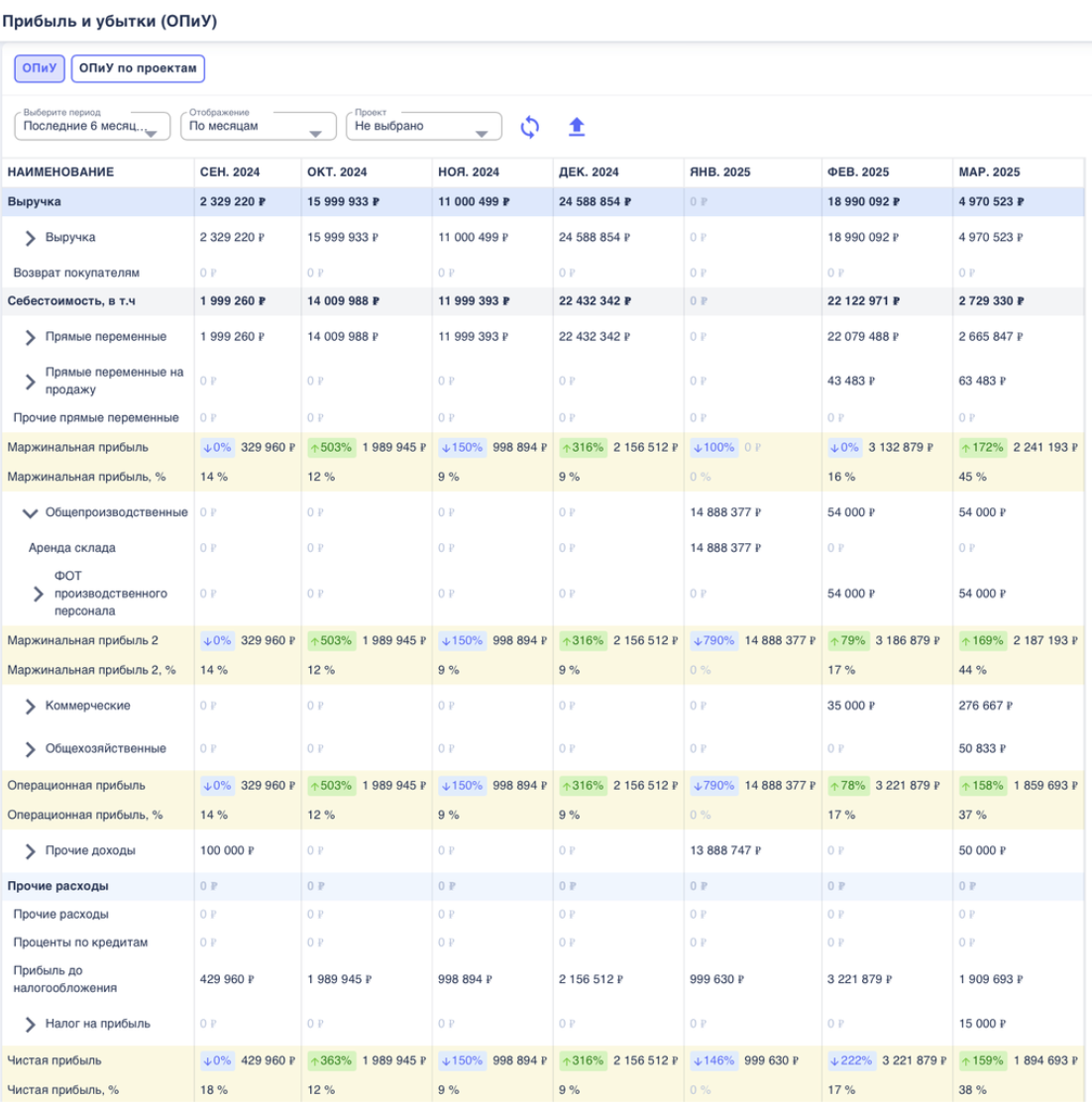Click the 159% badge in Чистая прибыль row
The image size is (1092, 1106).
[x=982, y=1060]
